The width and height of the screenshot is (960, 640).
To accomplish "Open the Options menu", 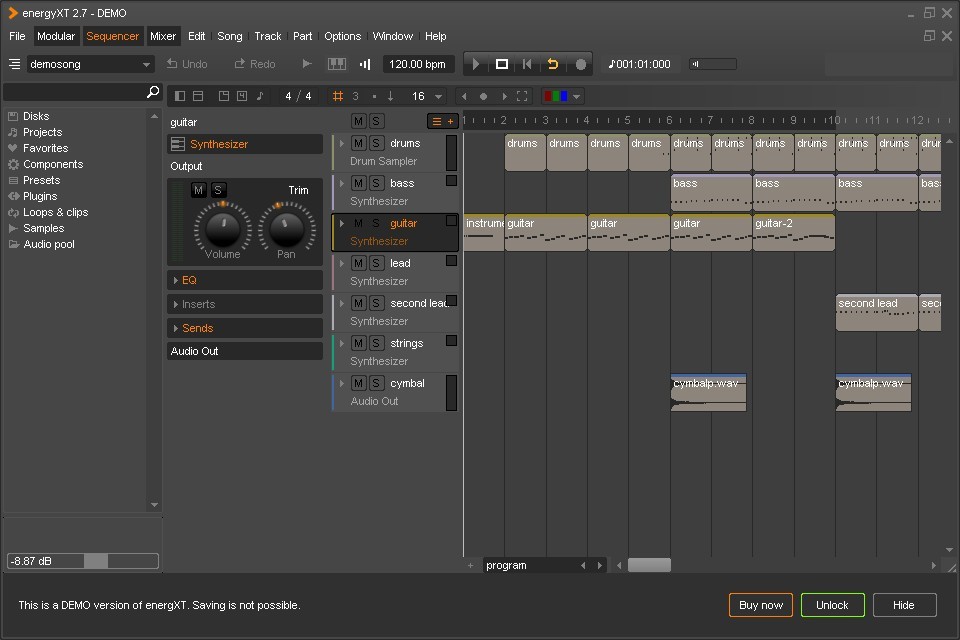I will (x=342, y=36).
